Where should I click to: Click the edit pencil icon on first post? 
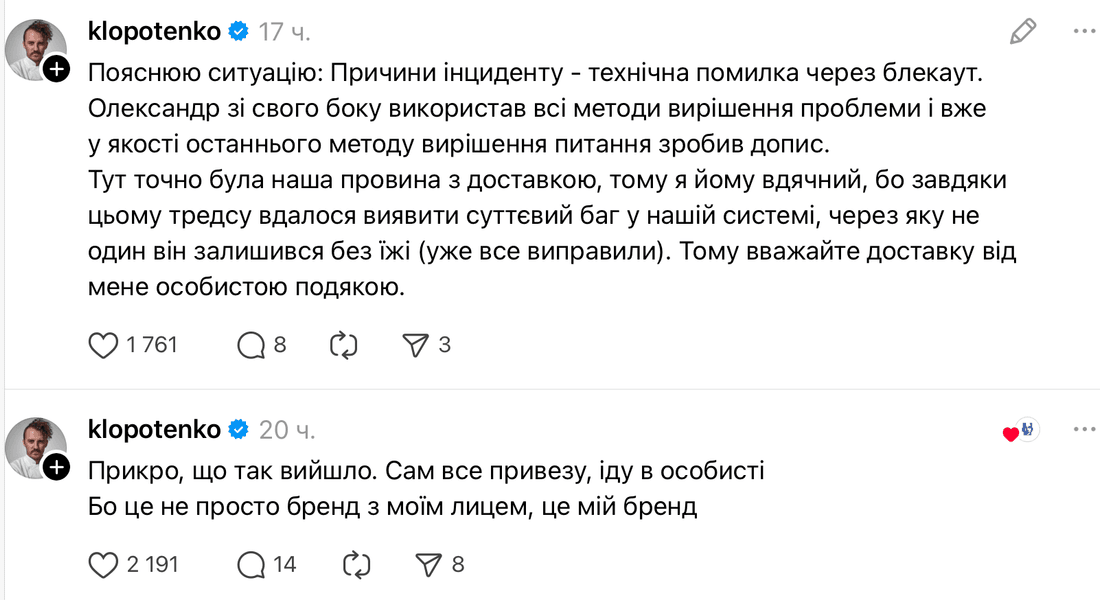1022,31
